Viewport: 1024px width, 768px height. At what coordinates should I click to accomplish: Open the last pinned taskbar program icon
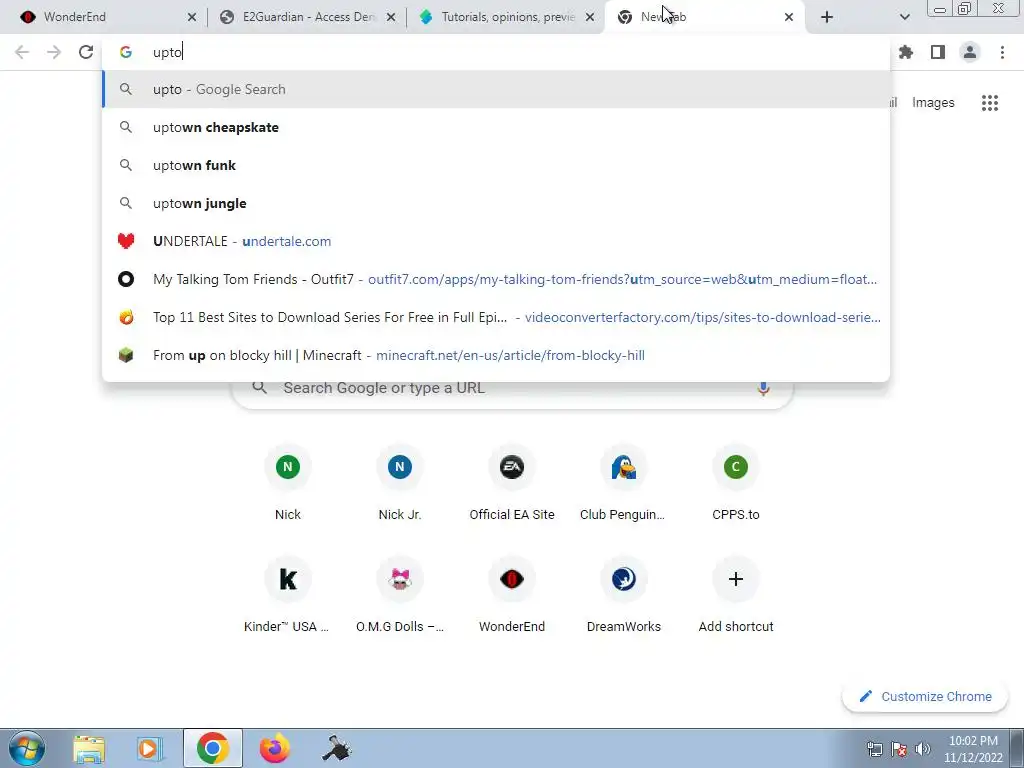337,748
